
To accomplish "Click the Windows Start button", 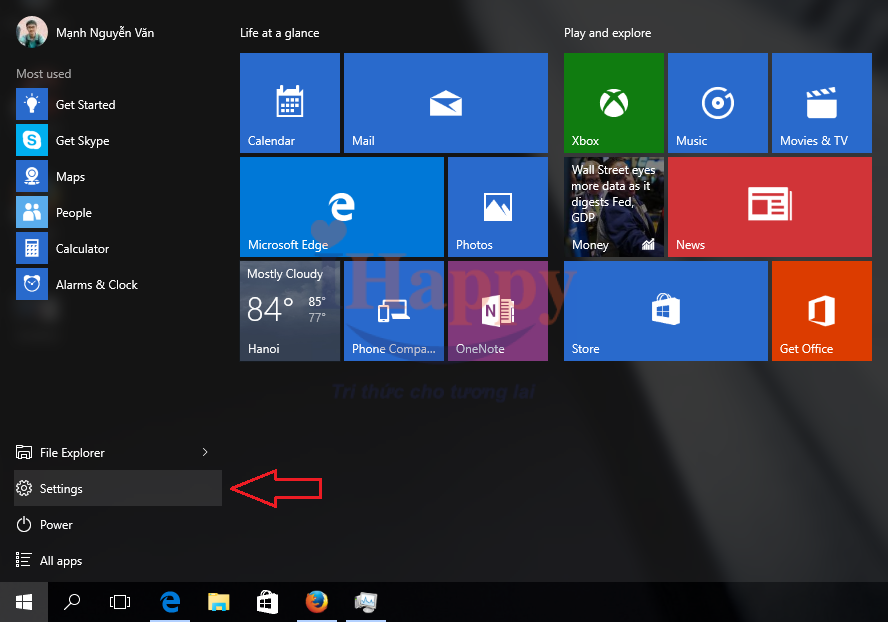I will coord(24,602).
